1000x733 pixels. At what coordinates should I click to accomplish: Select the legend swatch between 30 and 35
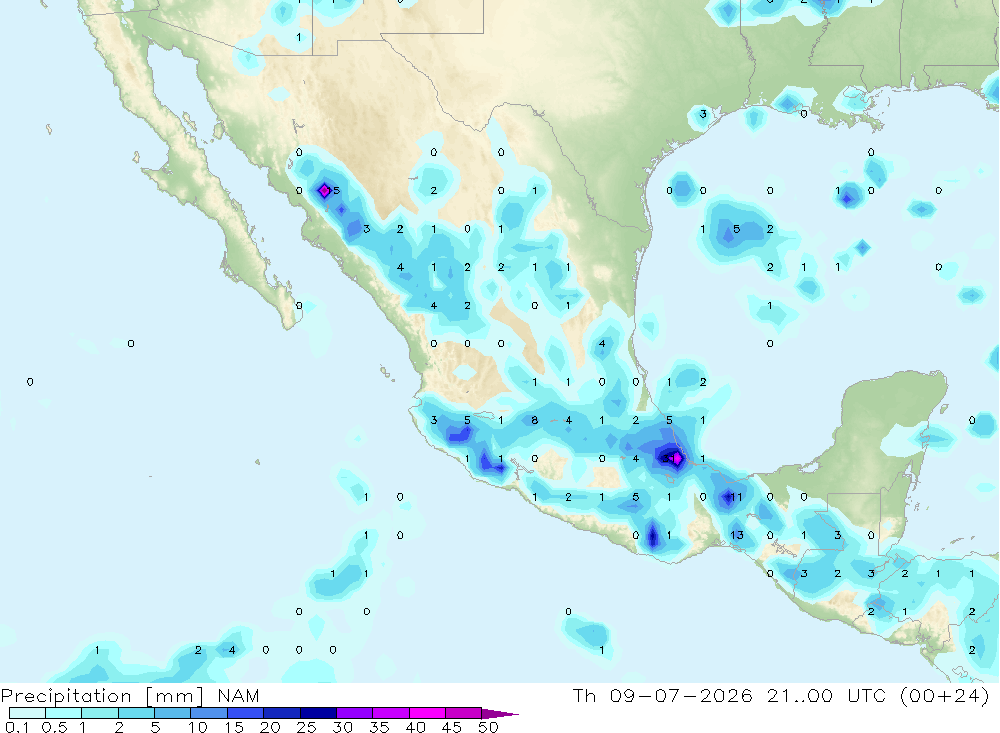355,713
